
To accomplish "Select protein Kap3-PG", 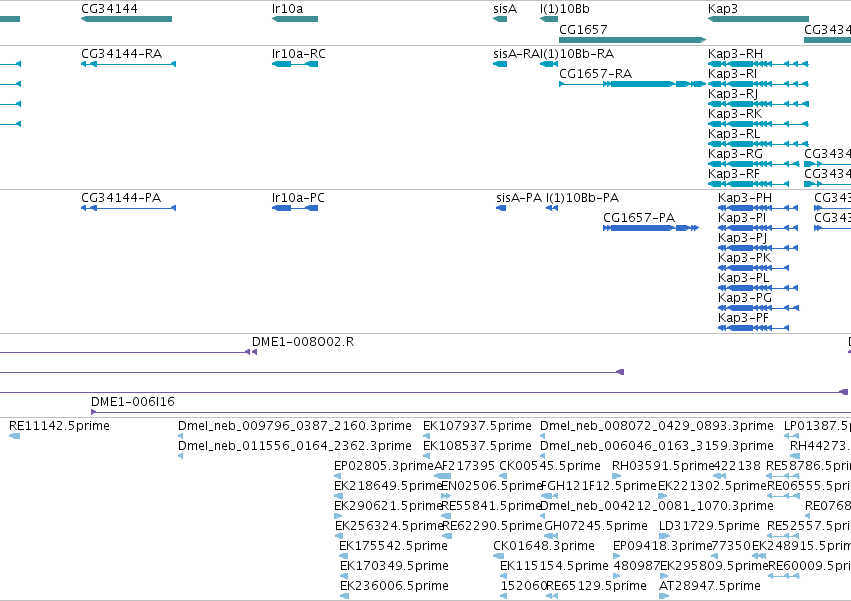I will coord(759,308).
